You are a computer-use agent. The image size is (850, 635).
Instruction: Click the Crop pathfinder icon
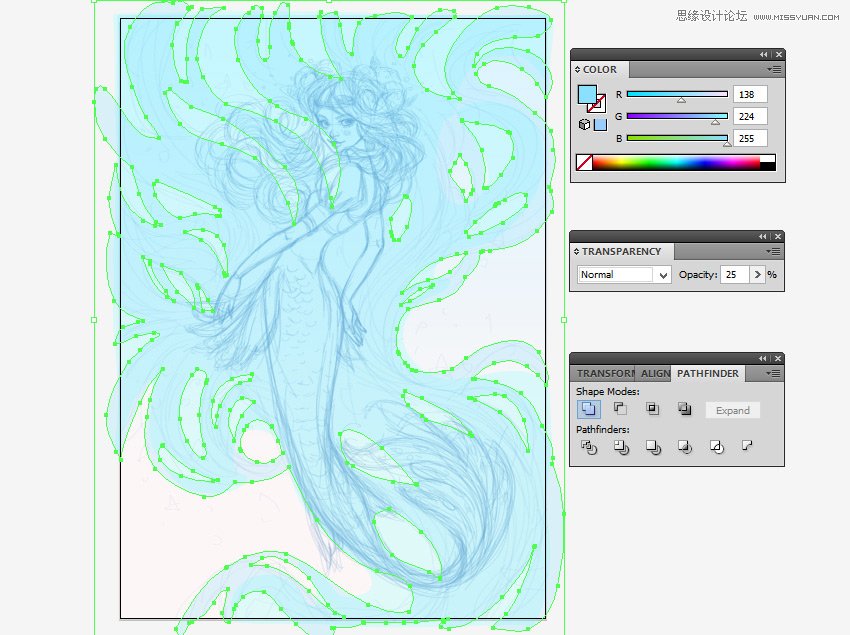click(x=685, y=447)
